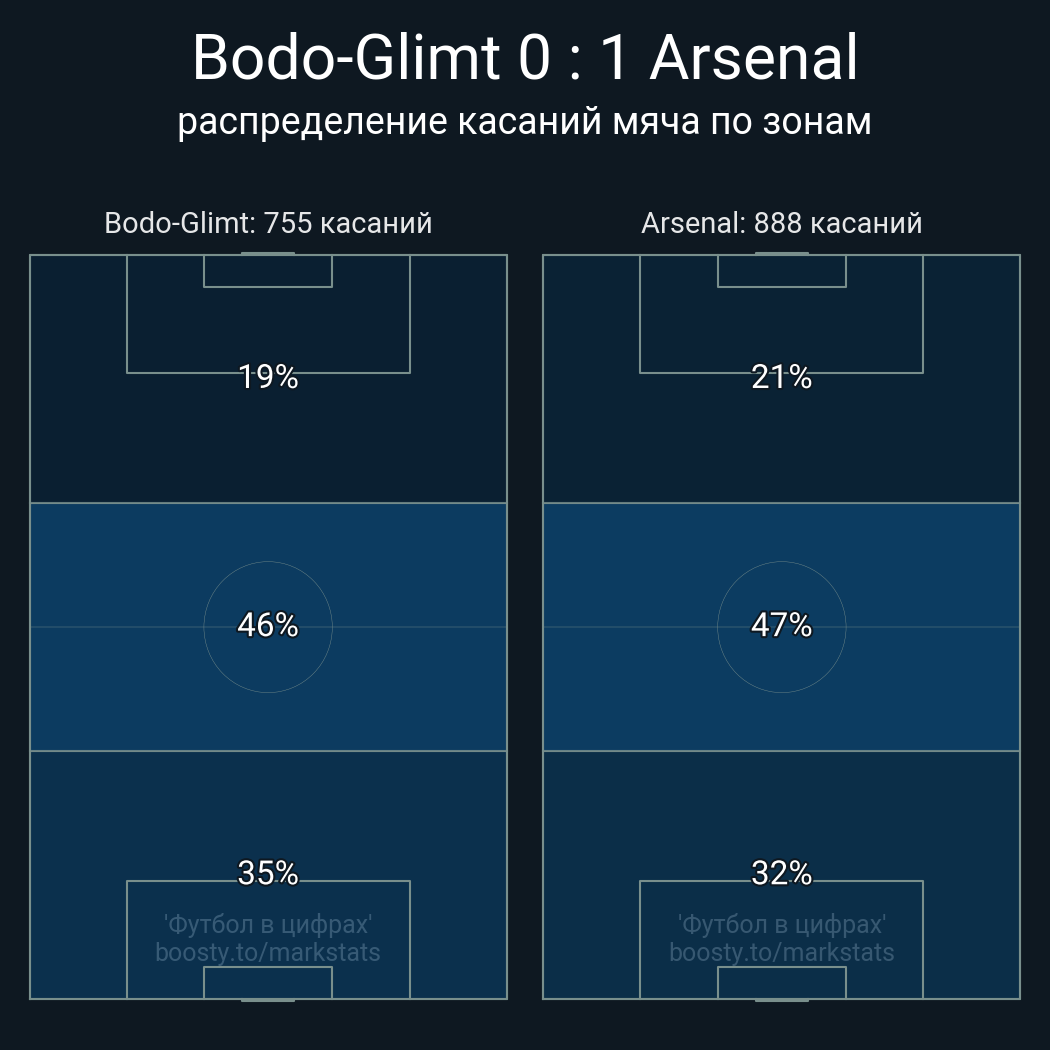This screenshot has width=1050, height=1050.
Task: Open the boosty.to/markstats link on the right pitch
Action: [x=781, y=952]
